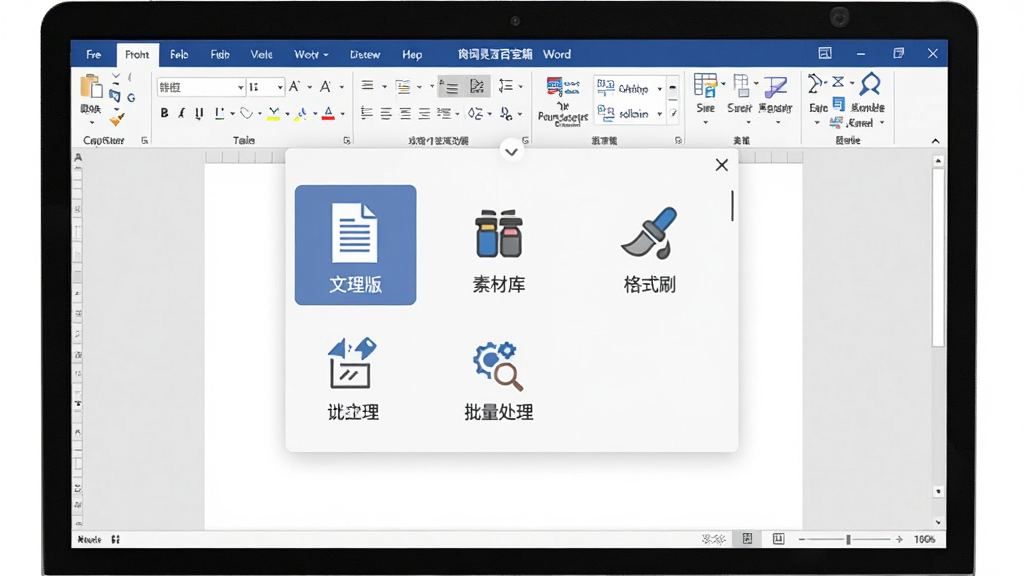1024x576 pixels.
Task: Select the 格式刷 format brush tool
Action: 650,251
